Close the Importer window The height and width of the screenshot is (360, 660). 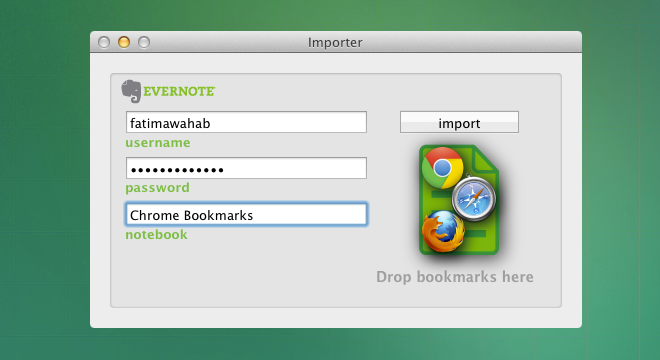pos(104,42)
